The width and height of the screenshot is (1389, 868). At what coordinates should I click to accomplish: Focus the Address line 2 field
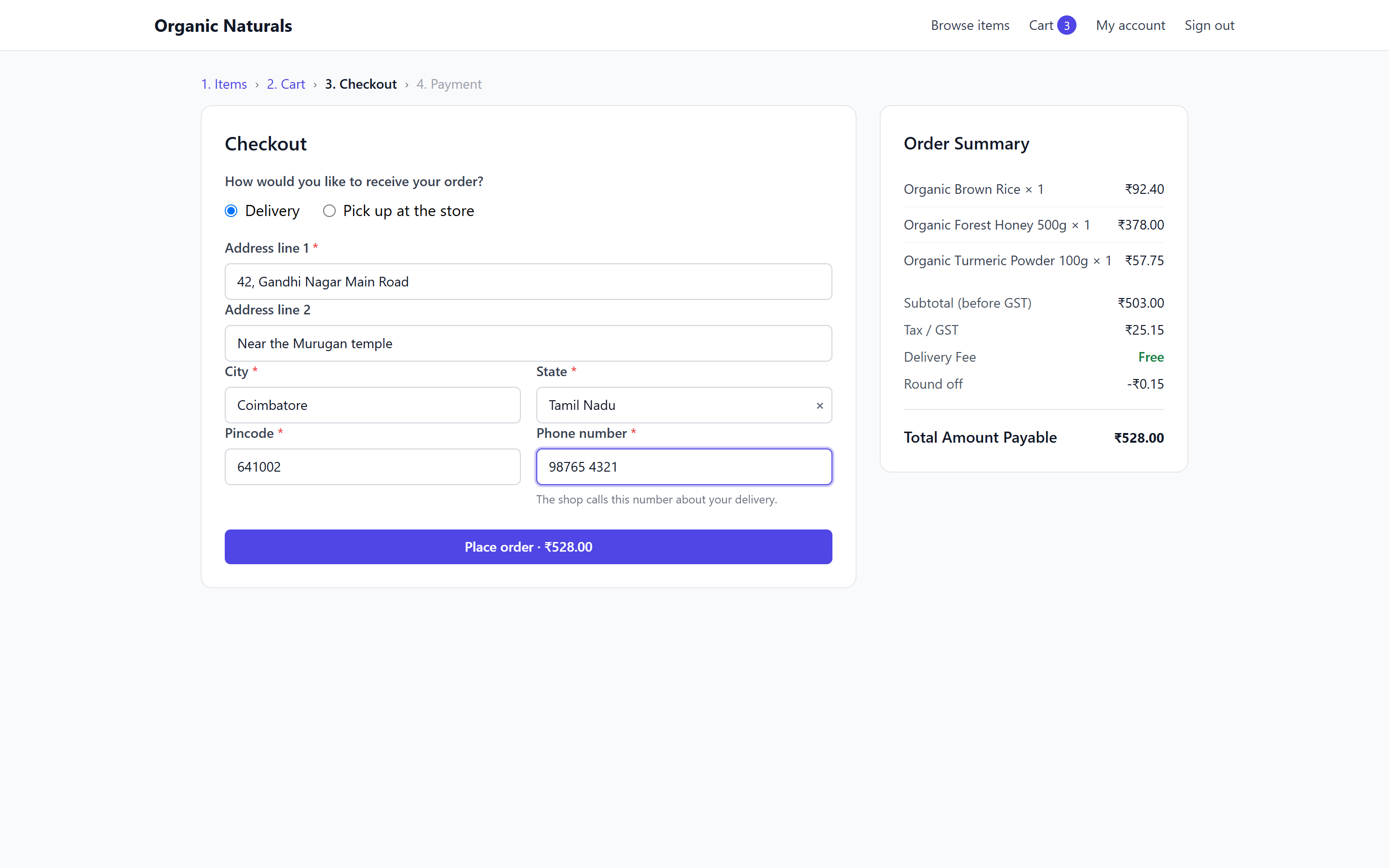coord(528,343)
